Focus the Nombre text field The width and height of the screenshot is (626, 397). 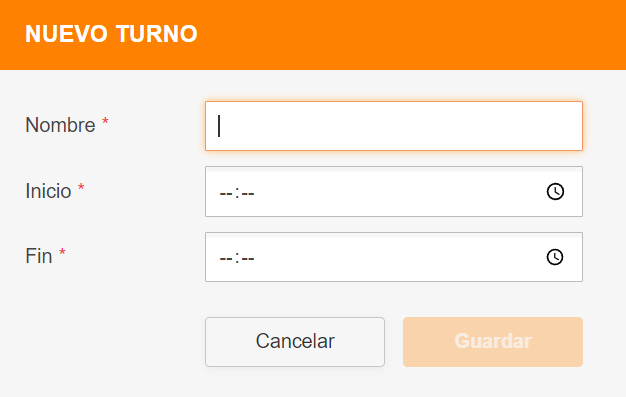(x=394, y=126)
